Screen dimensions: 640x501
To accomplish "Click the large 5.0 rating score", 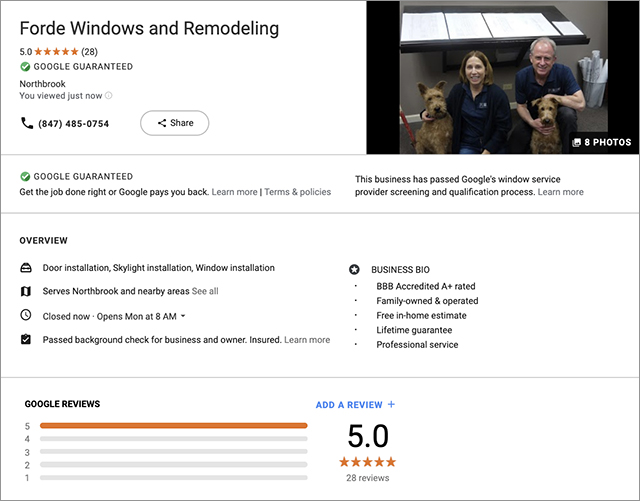I will click(368, 436).
